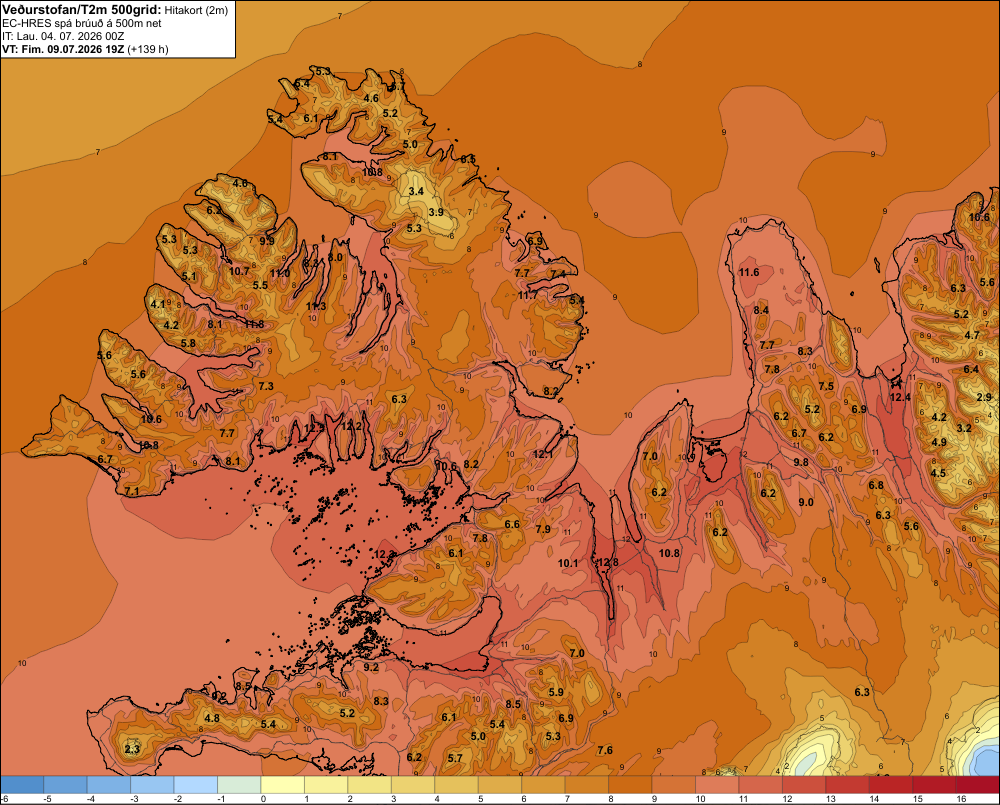The image size is (1000, 805).
Task: Select the pale green -1 to 0 legend swatch
Action: pyautogui.click(x=239, y=785)
